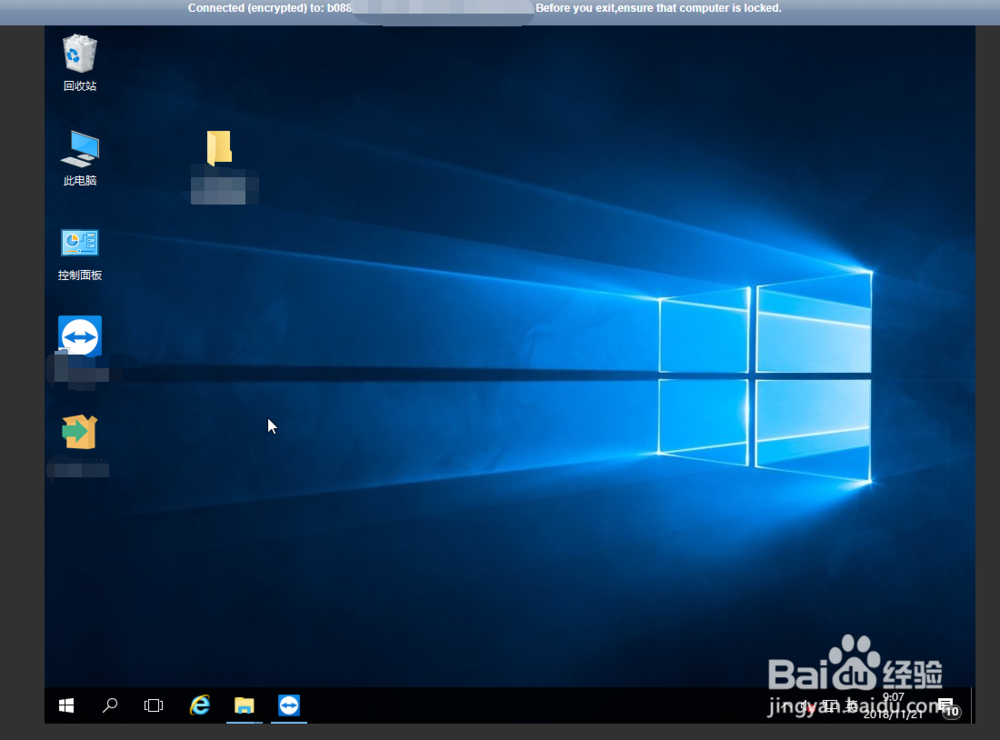Show hidden tray icons chevron
1000x740 pixels.
pyautogui.click(x=785, y=706)
